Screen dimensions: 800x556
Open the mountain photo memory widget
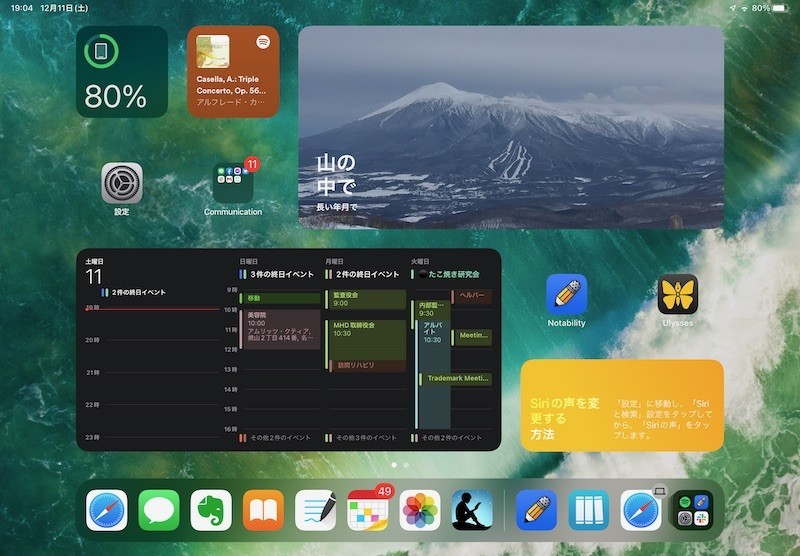[511, 128]
